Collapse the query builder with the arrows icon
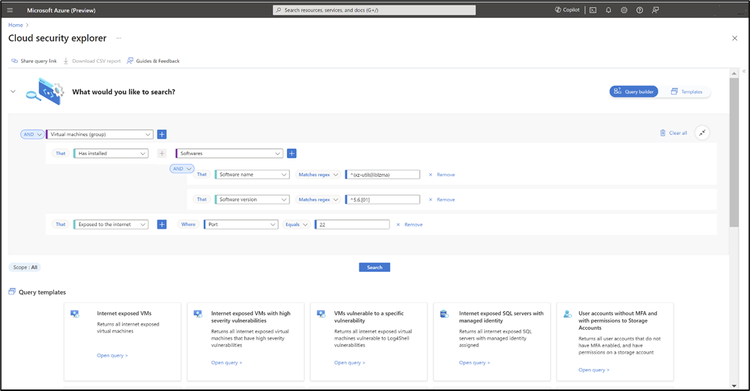 [x=702, y=133]
